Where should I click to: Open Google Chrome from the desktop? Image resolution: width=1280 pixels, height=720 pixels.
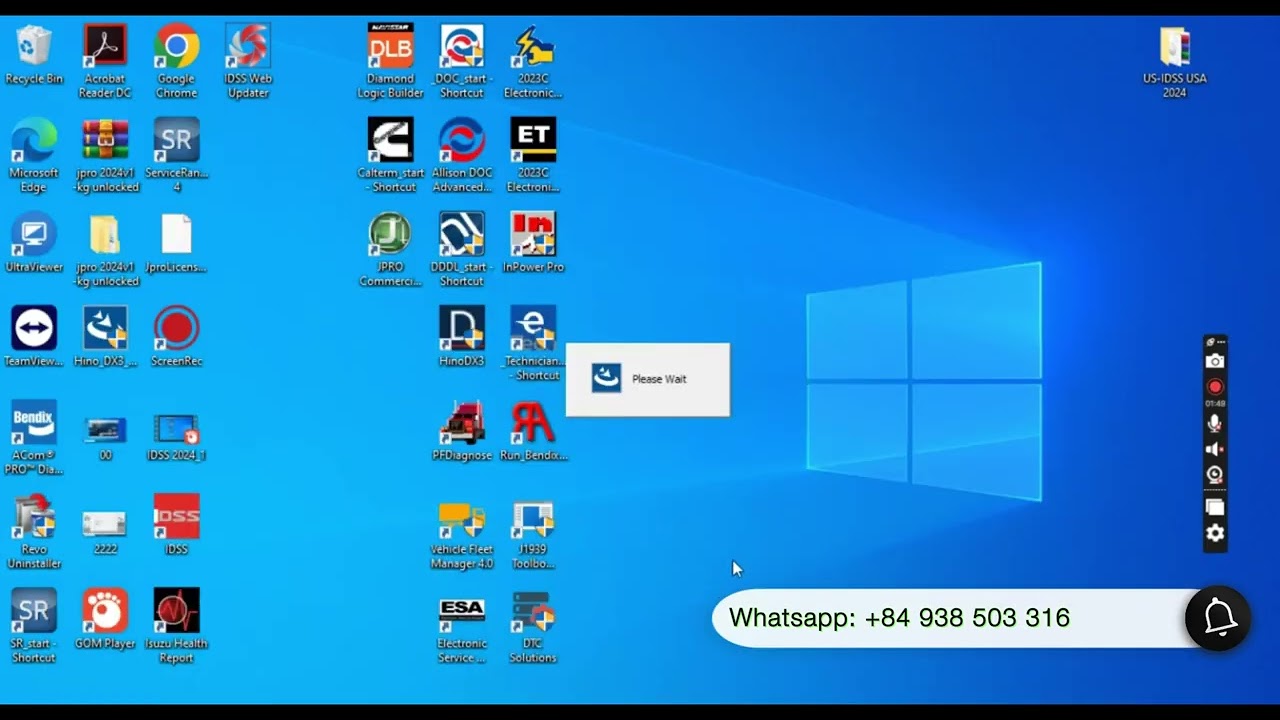pyautogui.click(x=176, y=62)
